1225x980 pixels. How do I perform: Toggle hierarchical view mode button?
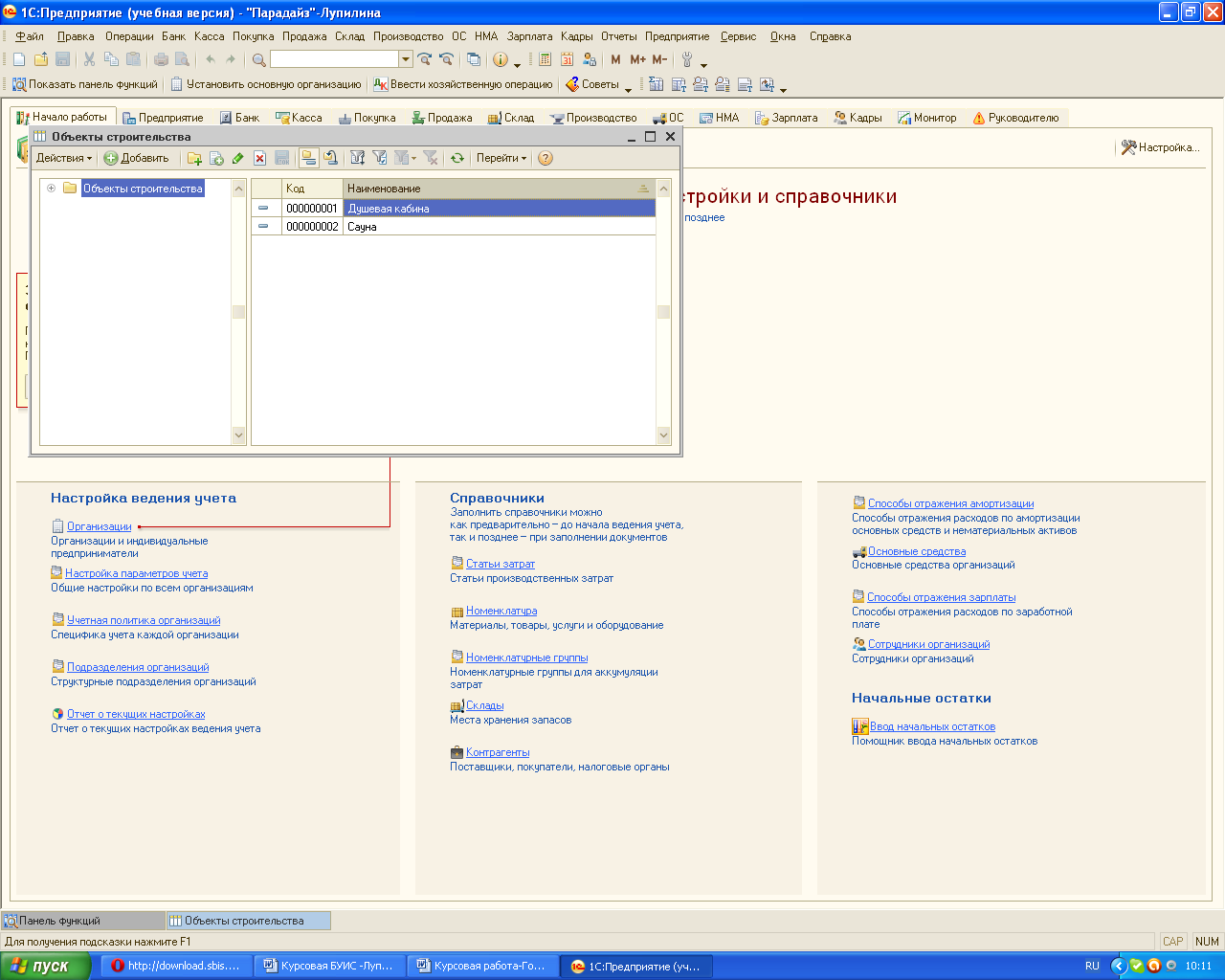pos(308,159)
